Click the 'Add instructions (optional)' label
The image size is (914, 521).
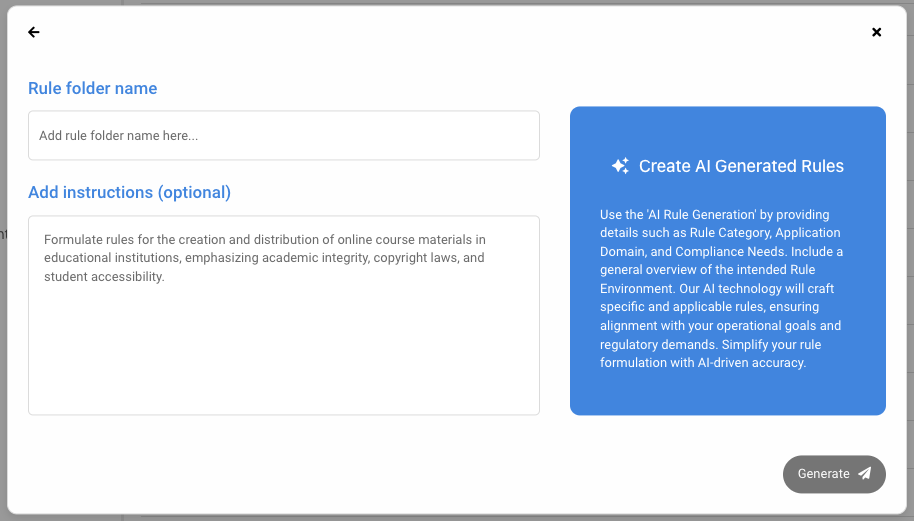130,192
